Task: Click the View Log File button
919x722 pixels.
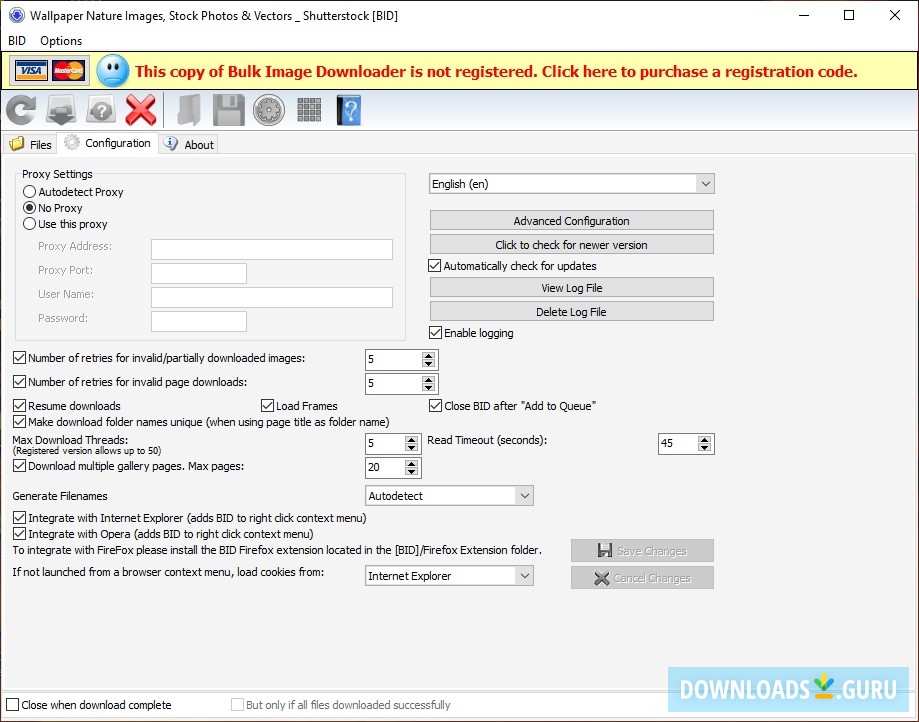Action: click(571, 288)
